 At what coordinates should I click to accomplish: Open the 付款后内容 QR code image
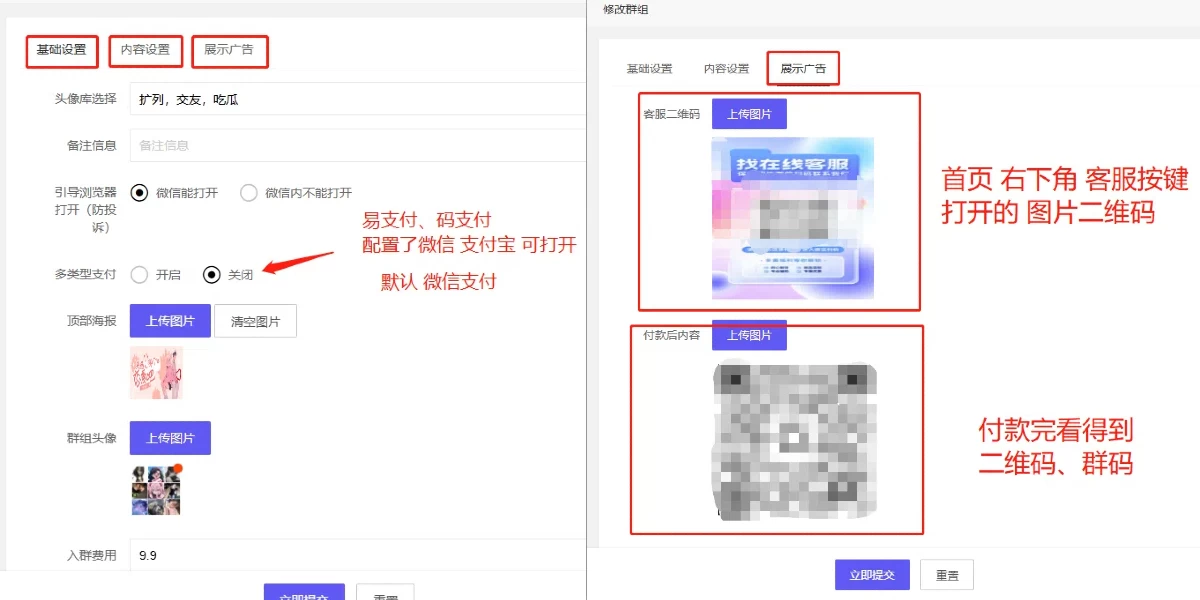794,439
